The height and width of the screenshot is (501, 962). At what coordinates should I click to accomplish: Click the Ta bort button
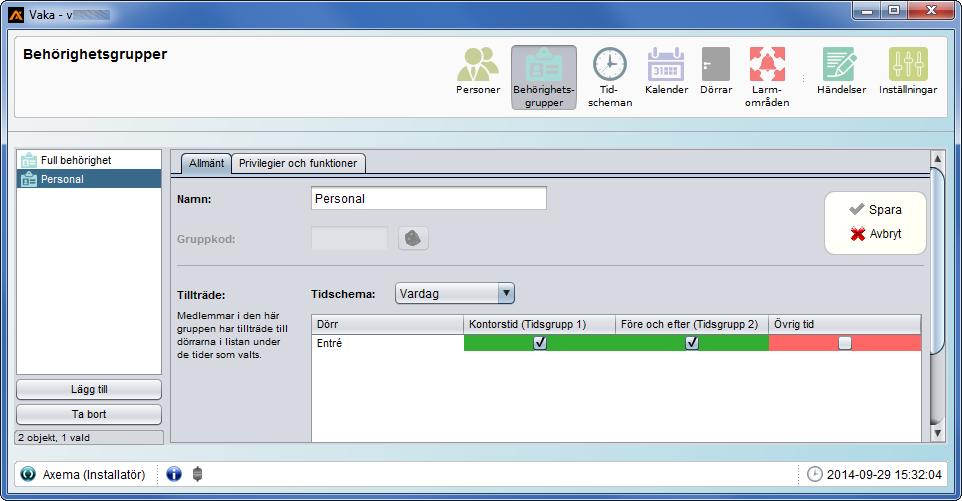pos(89,414)
